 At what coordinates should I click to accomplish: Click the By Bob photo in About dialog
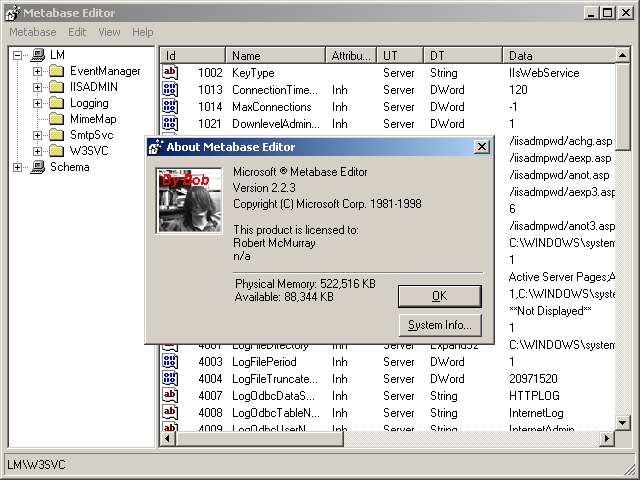pyautogui.click(x=189, y=200)
